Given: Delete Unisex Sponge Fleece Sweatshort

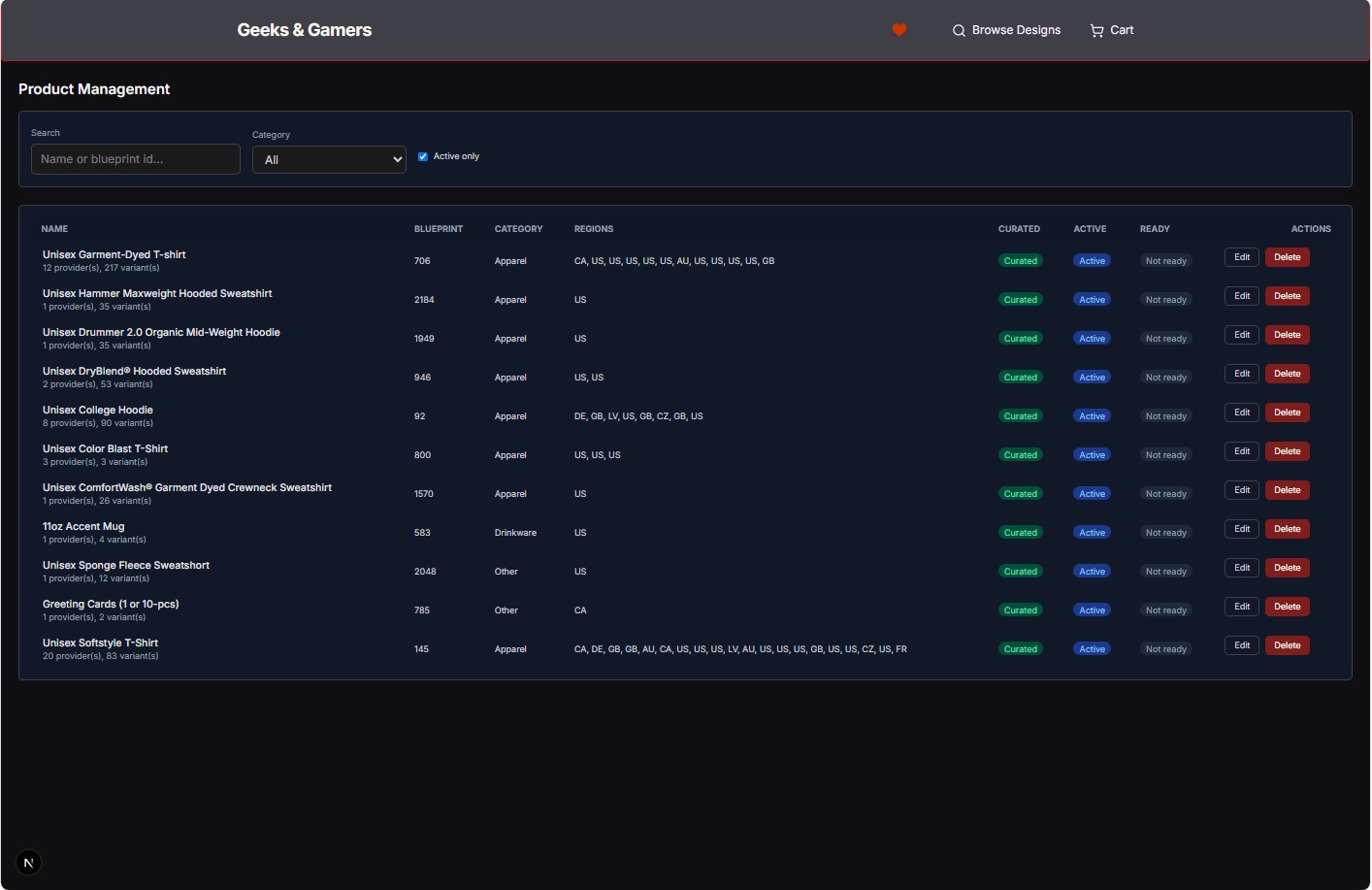Looking at the screenshot, I should pyautogui.click(x=1288, y=568).
